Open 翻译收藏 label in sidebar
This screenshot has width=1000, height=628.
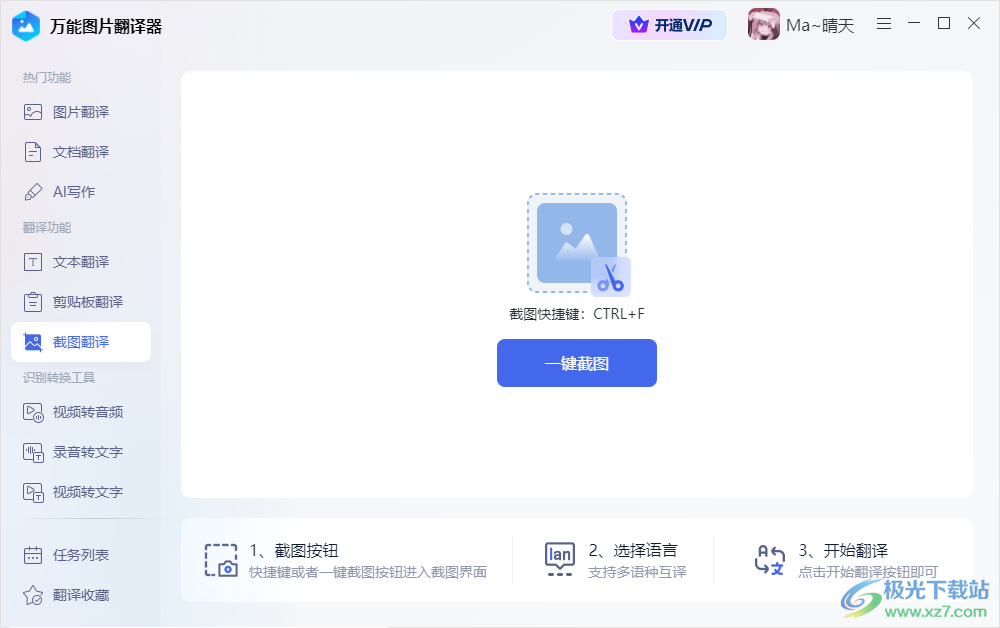pos(81,595)
